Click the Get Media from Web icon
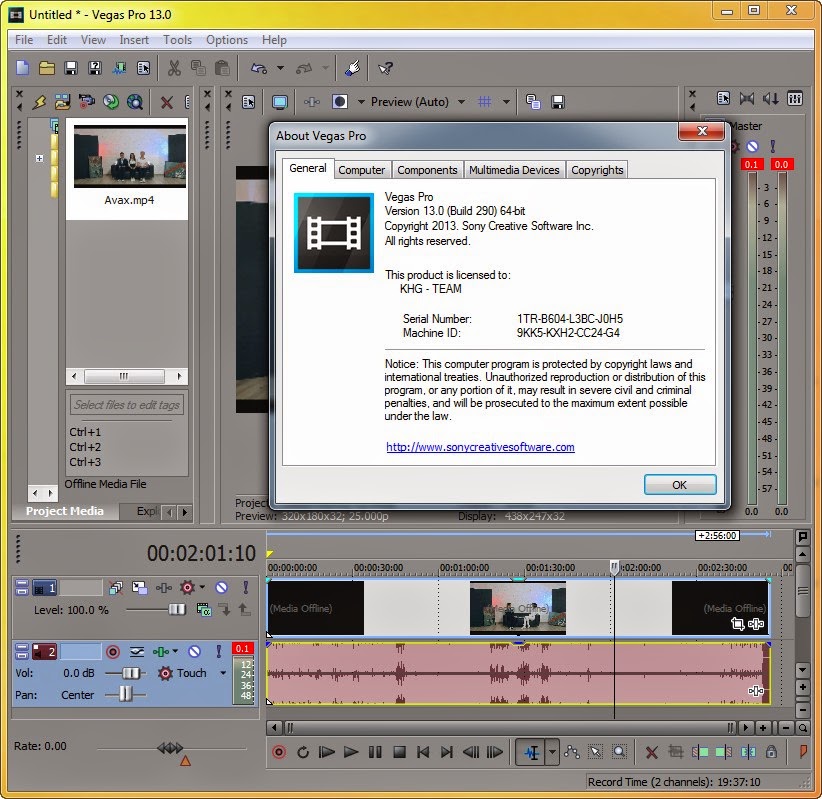The width and height of the screenshot is (822, 799). click(135, 102)
